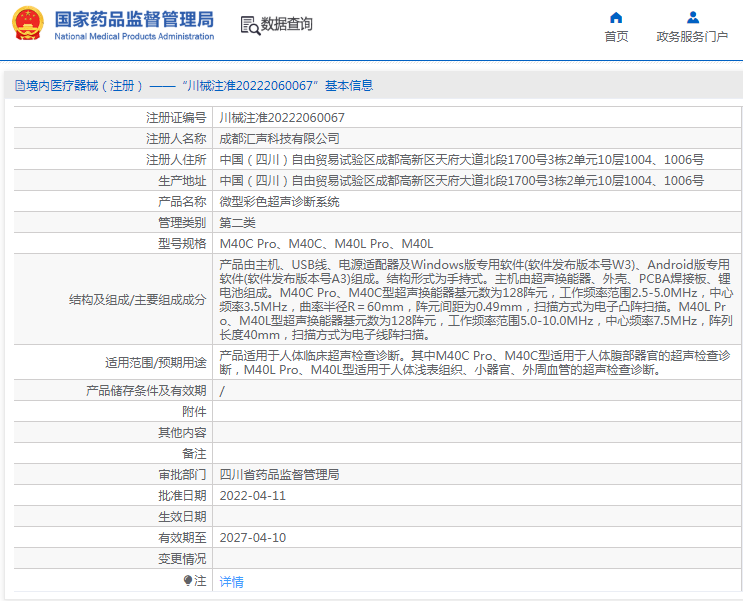The image size is (743, 601).
Task: Click the 适用范围/预期用途 label
Action: (155, 363)
